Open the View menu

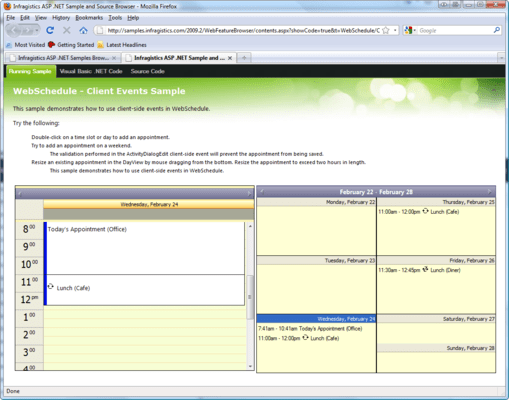click(x=41, y=18)
